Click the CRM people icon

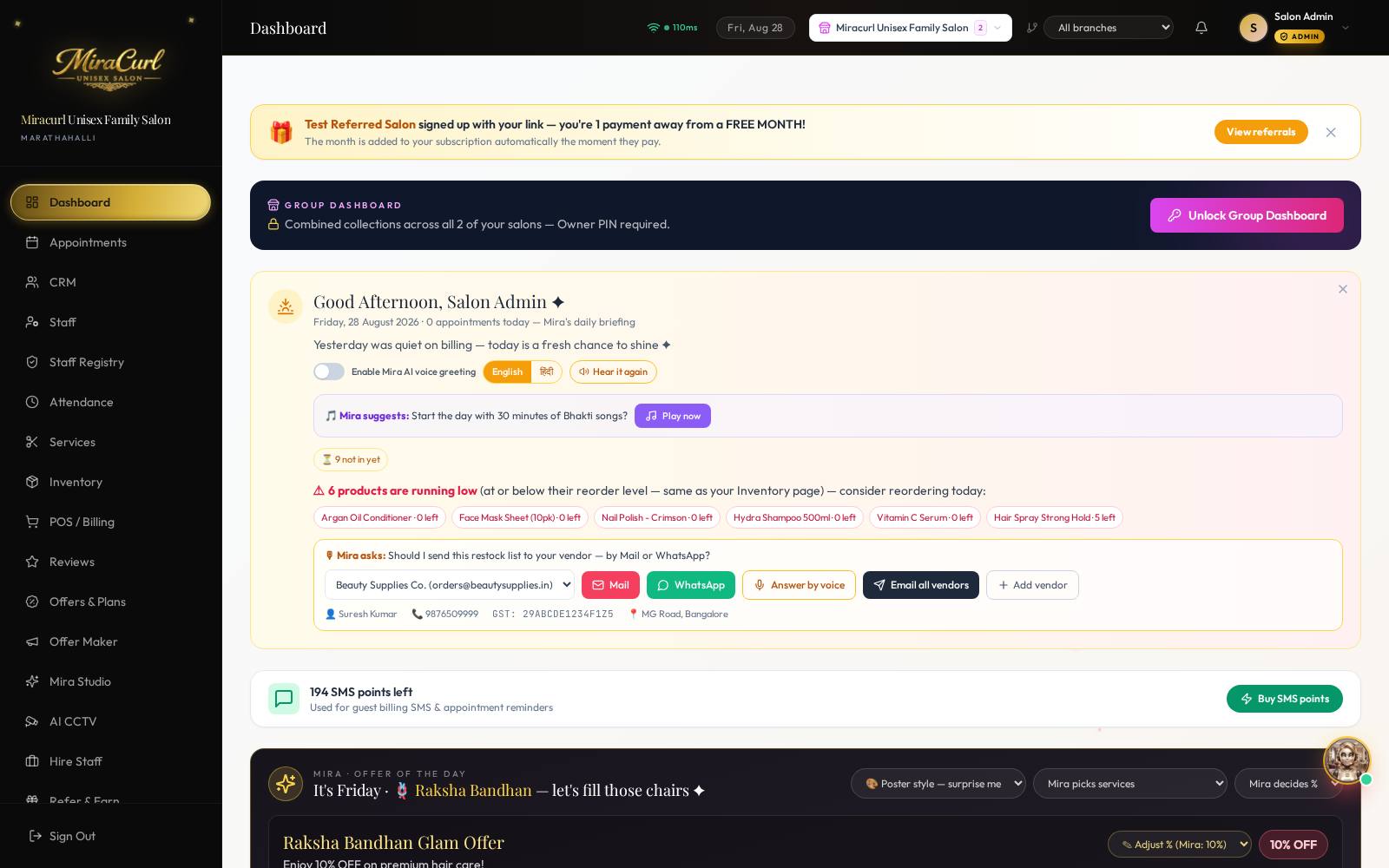[x=32, y=282]
